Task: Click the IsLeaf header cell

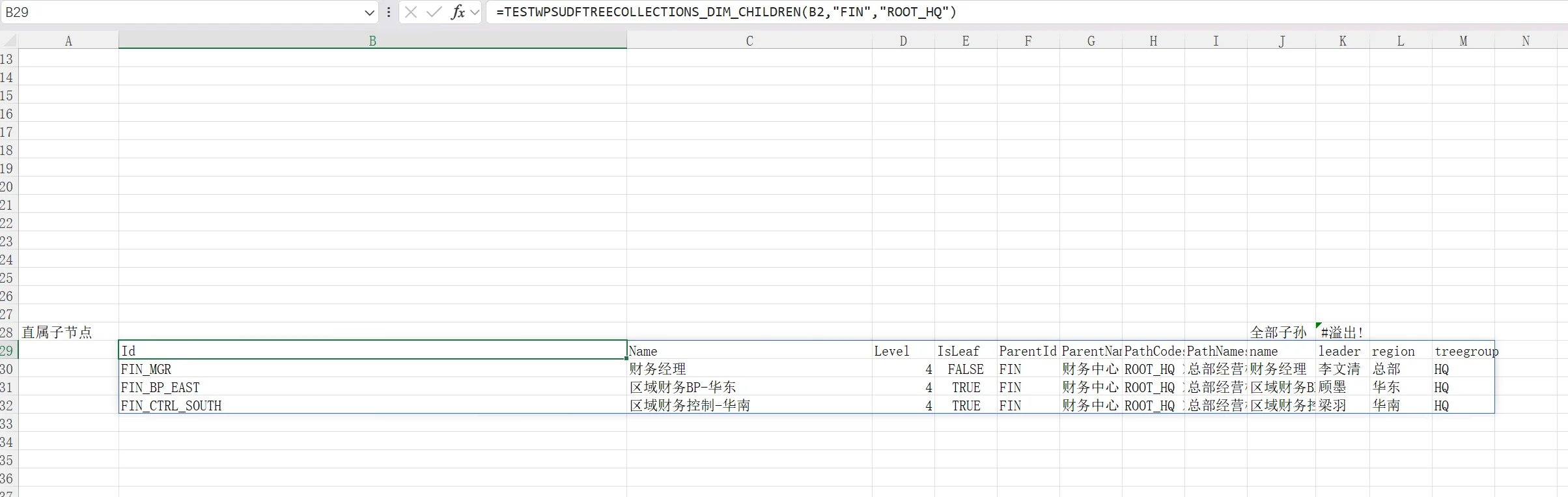Action: (x=966, y=350)
